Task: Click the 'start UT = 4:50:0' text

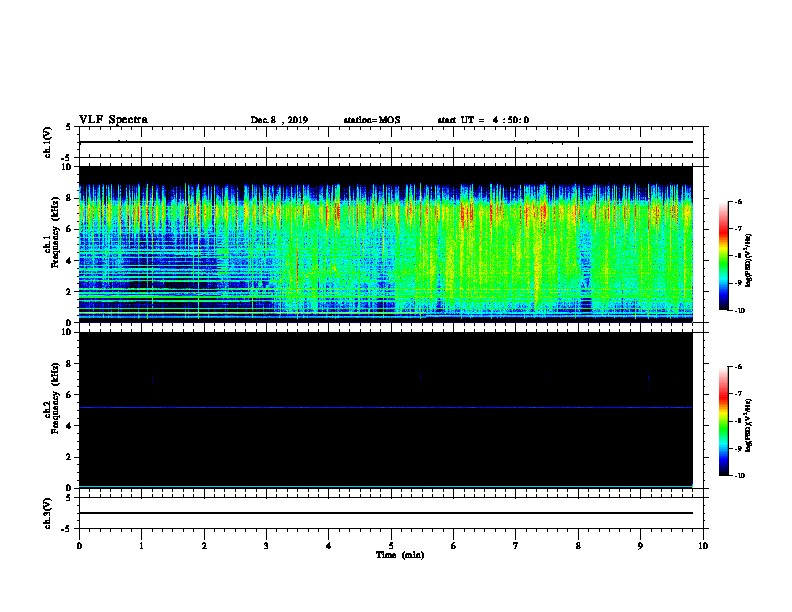Action: pos(483,120)
